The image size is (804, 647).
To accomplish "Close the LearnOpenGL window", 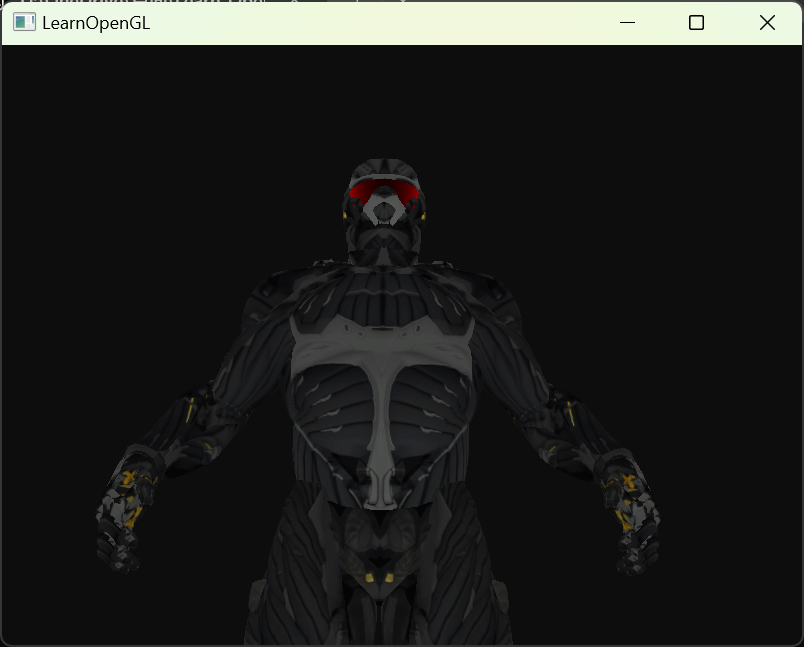I will pyautogui.click(x=767, y=23).
